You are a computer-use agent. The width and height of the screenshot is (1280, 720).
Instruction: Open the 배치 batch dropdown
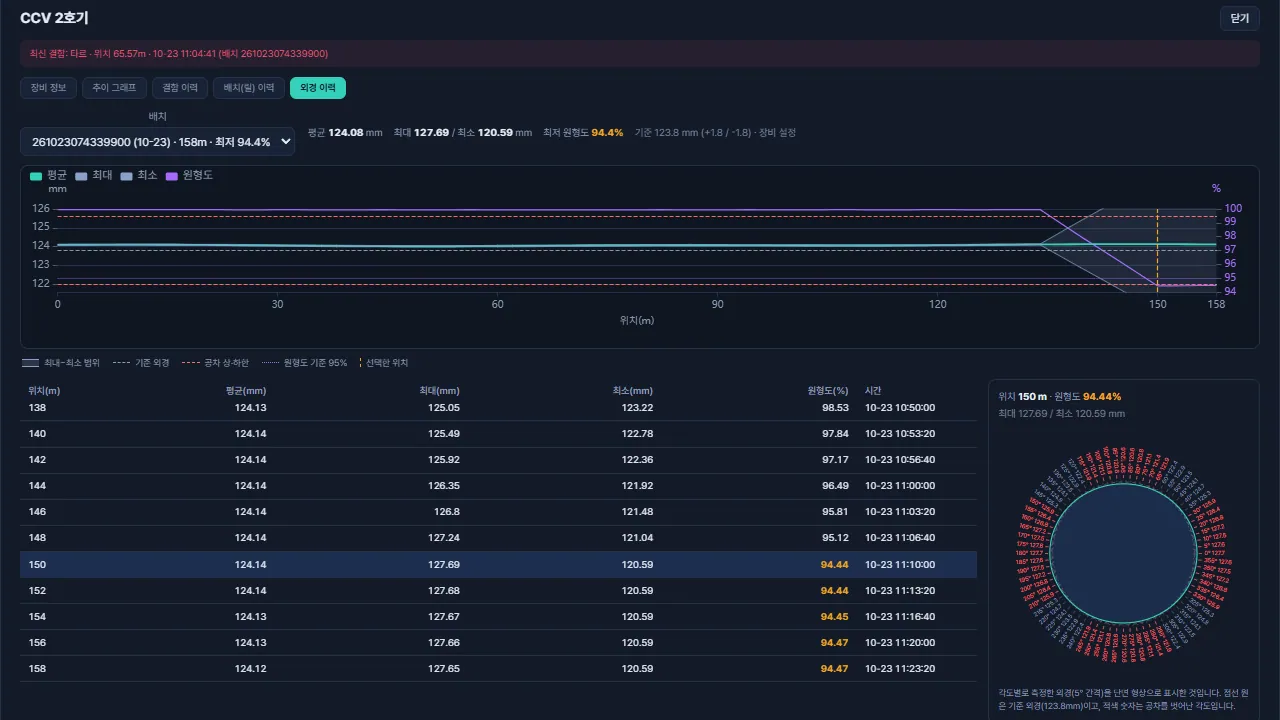click(x=157, y=142)
